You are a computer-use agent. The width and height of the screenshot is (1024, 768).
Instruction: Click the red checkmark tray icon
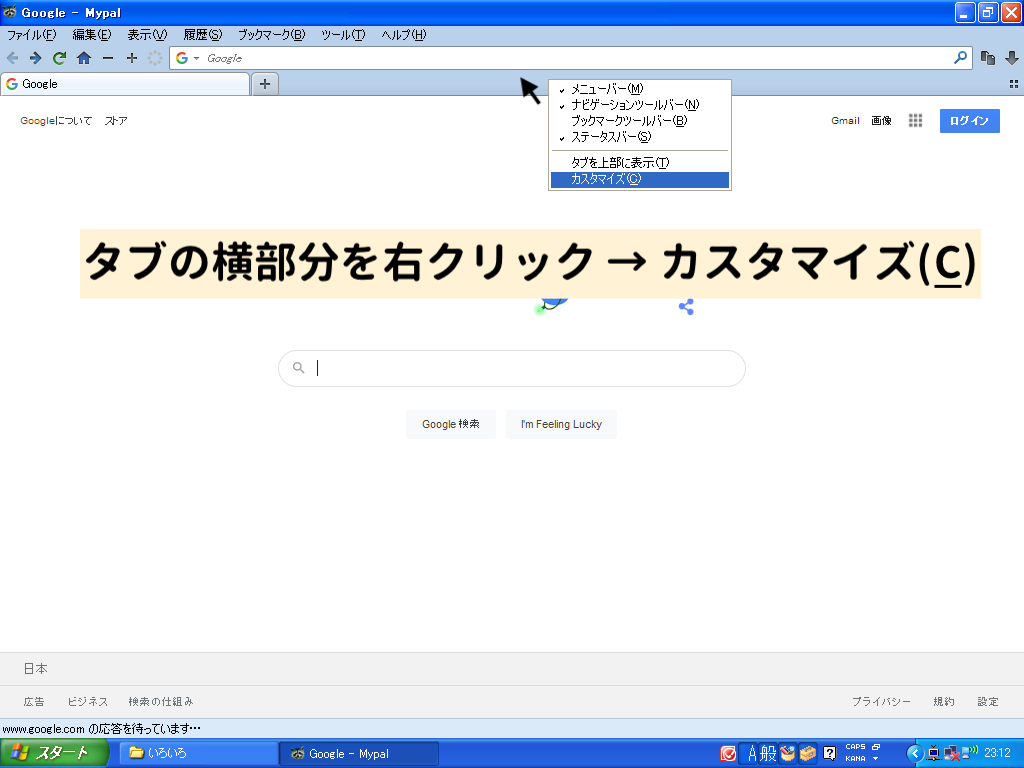[728, 754]
